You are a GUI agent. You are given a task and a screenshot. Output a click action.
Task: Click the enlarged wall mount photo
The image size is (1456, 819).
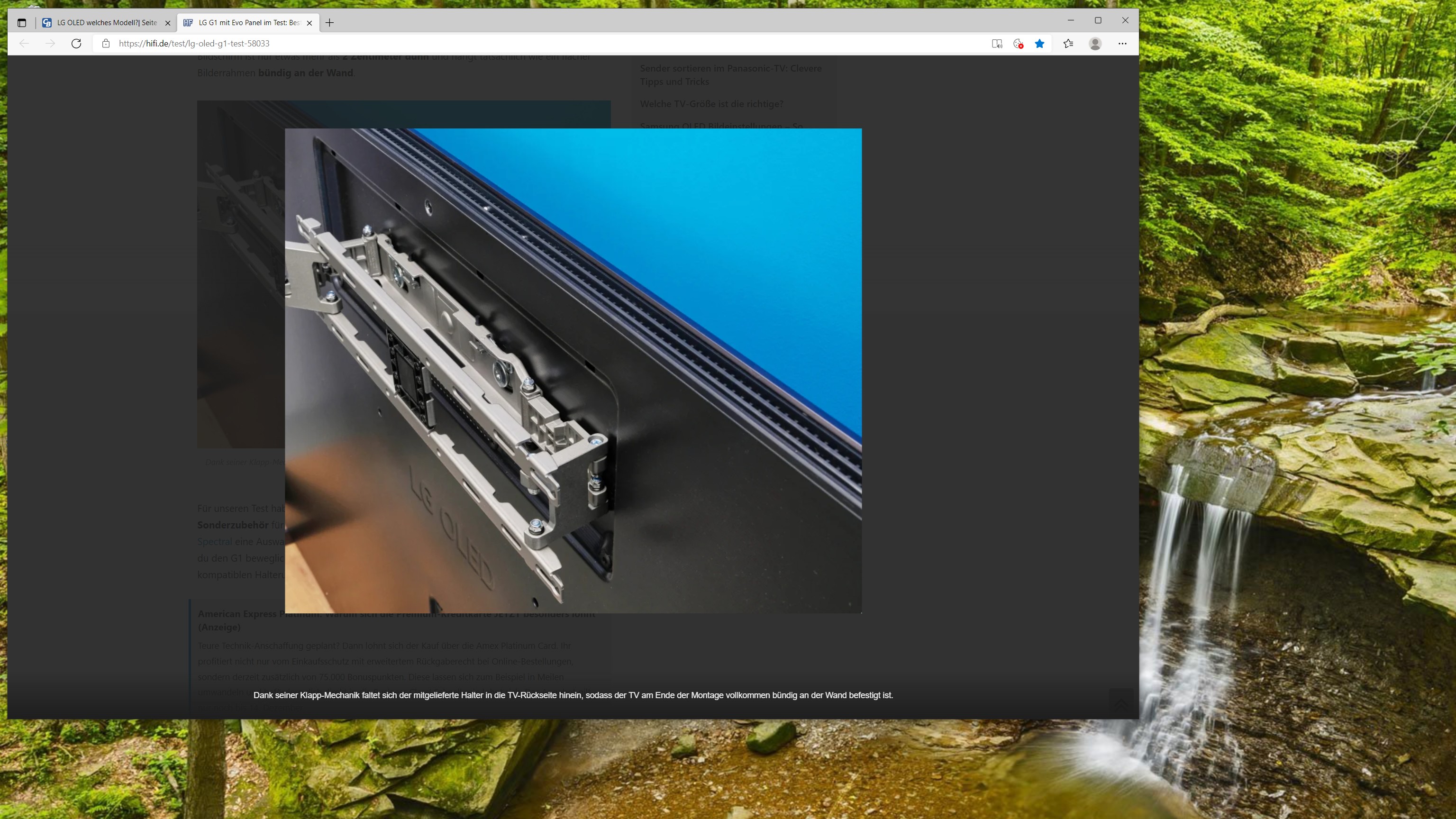click(573, 370)
